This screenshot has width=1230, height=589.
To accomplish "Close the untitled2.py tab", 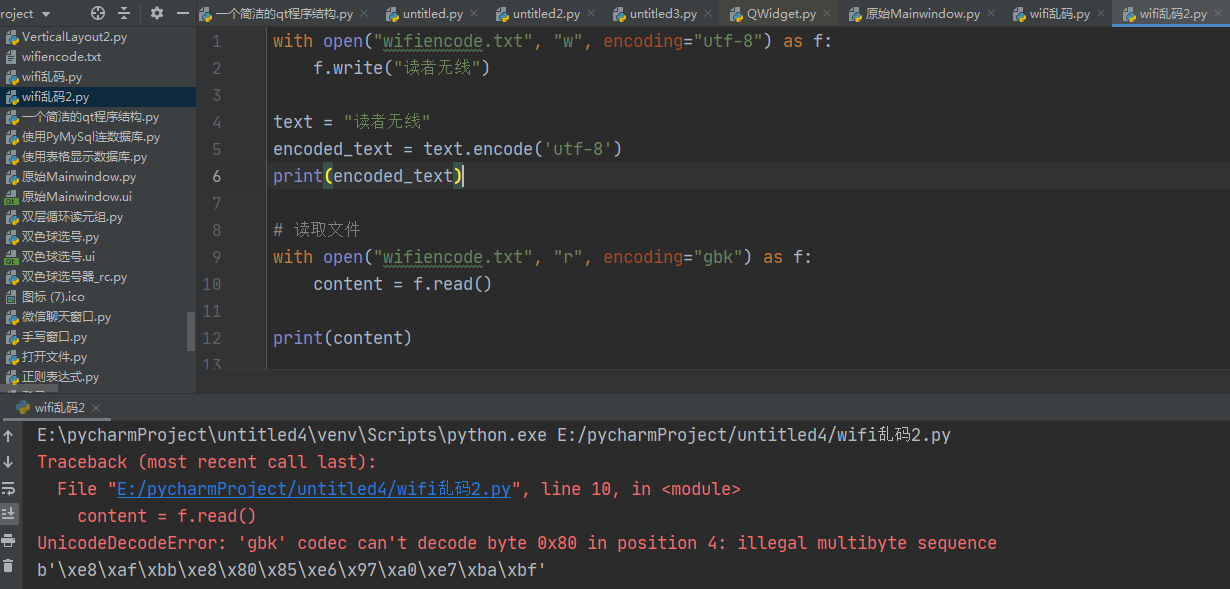I will click(x=589, y=14).
